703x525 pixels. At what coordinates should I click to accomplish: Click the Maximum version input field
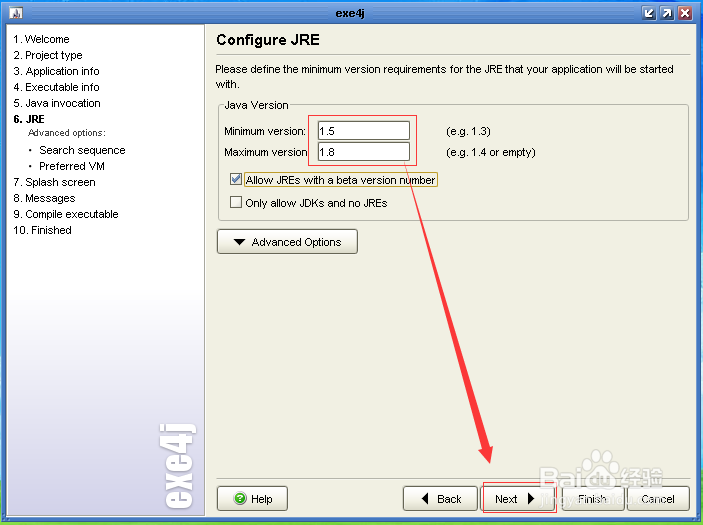364,152
